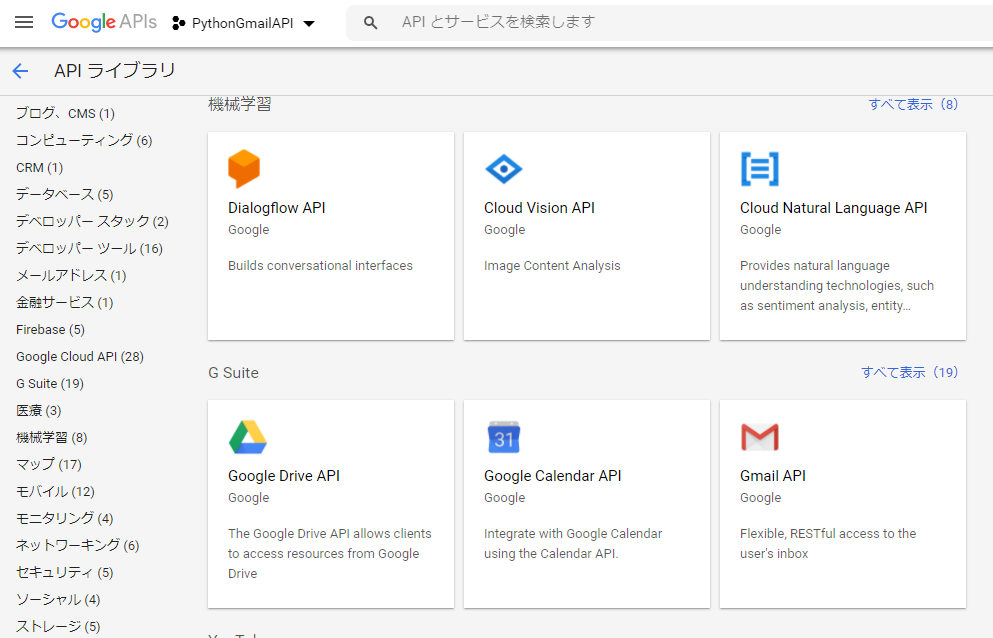Click the Google APIs logo
The image size is (993, 638).
click(104, 22)
